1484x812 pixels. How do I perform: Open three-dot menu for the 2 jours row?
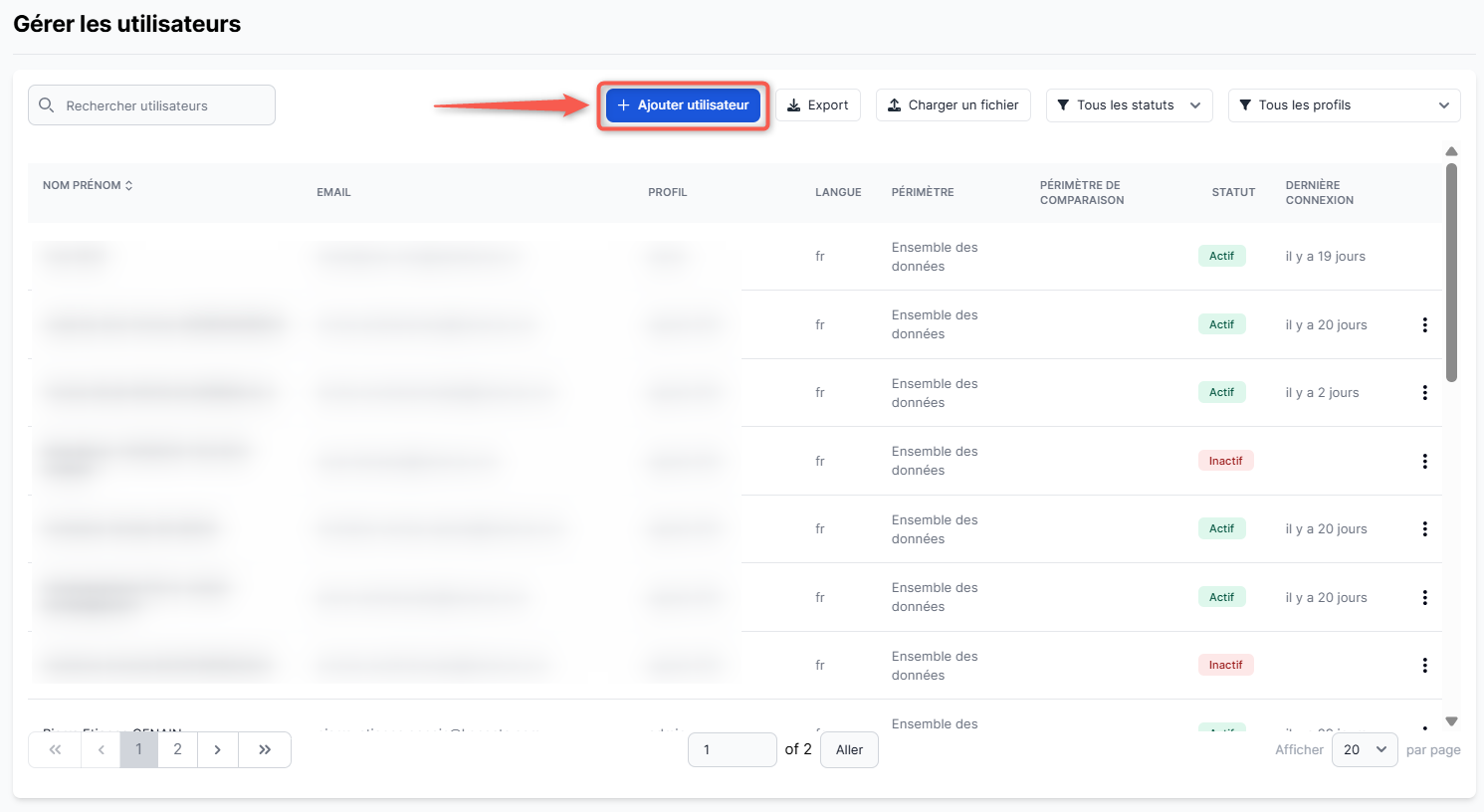[x=1424, y=393]
